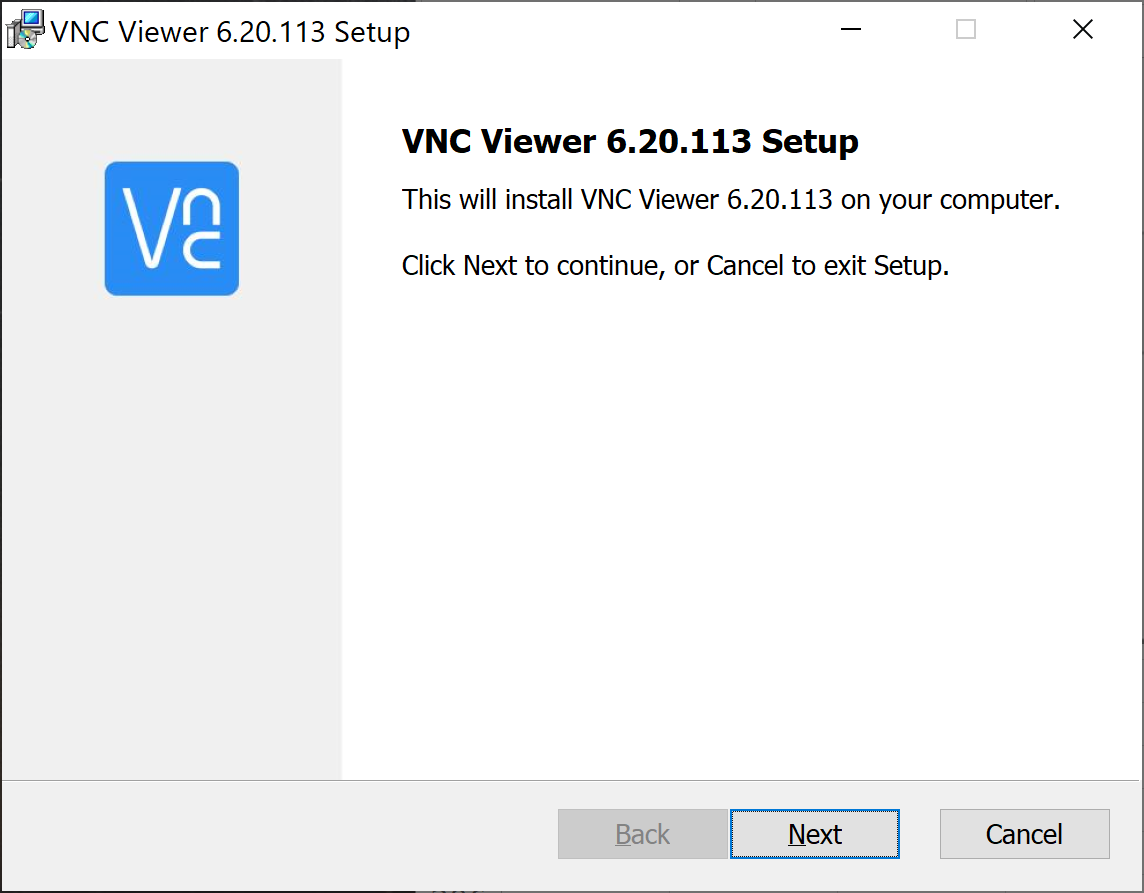Click the installer icon in the title bar
Image resolution: width=1144 pixels, height=893 pixels.
click(x=25, y=30)
